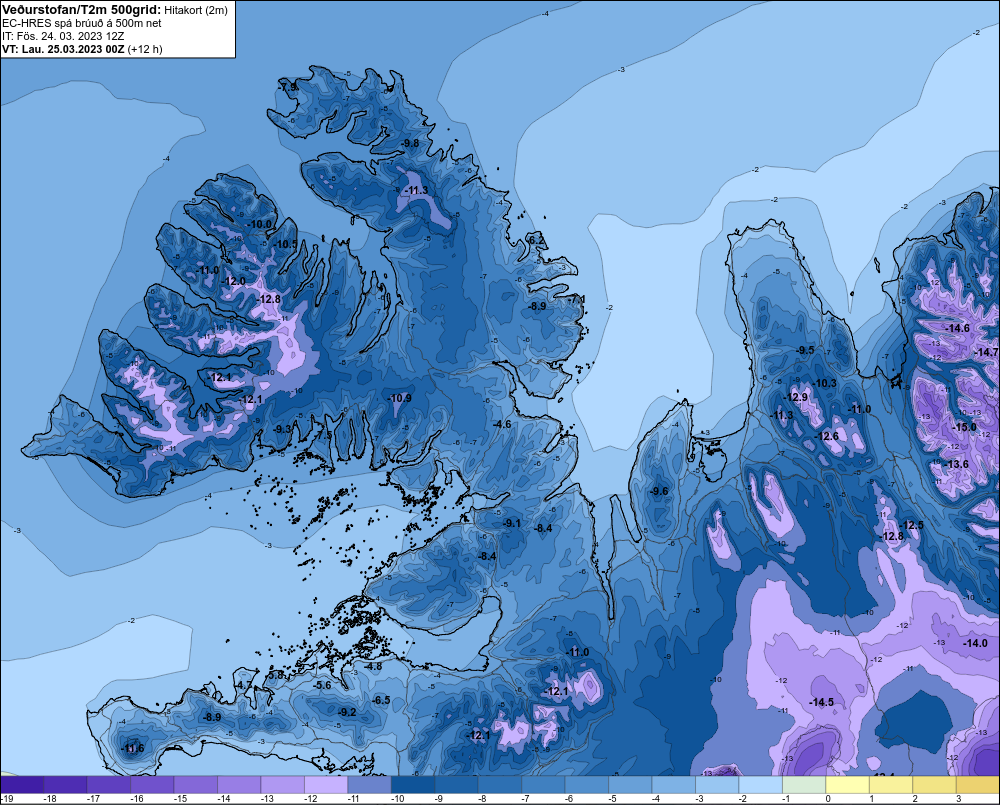Click the -9.5 temperature value on the map
This screenshot has height=805, width=1000.
[x=805, y=350]
